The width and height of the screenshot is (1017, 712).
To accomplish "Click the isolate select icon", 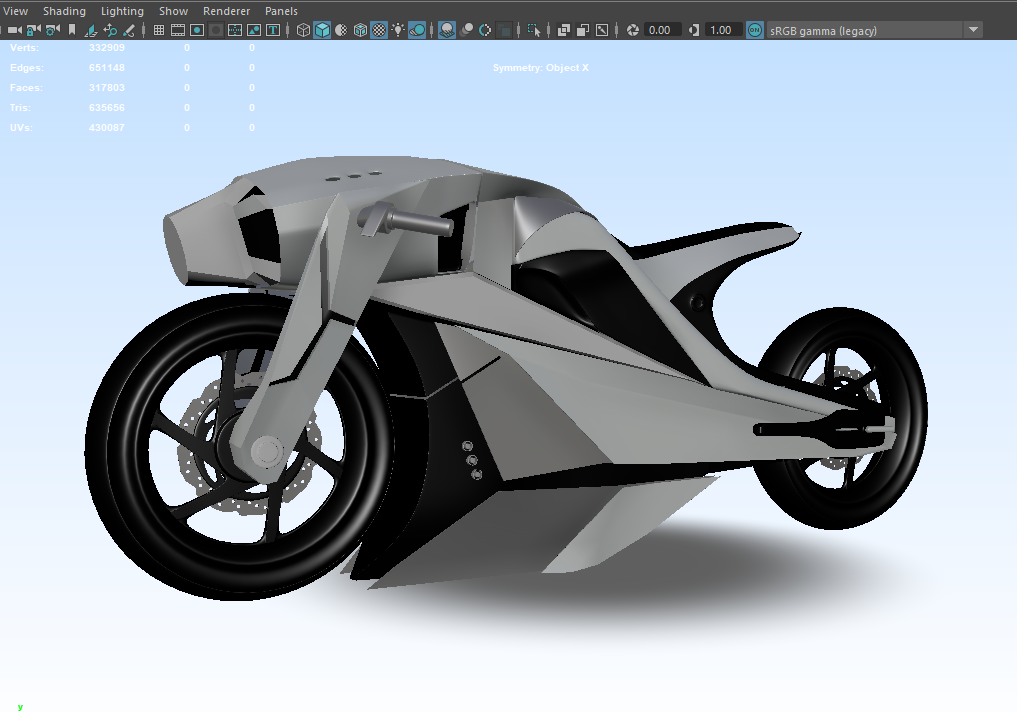I will click(534, 30).
